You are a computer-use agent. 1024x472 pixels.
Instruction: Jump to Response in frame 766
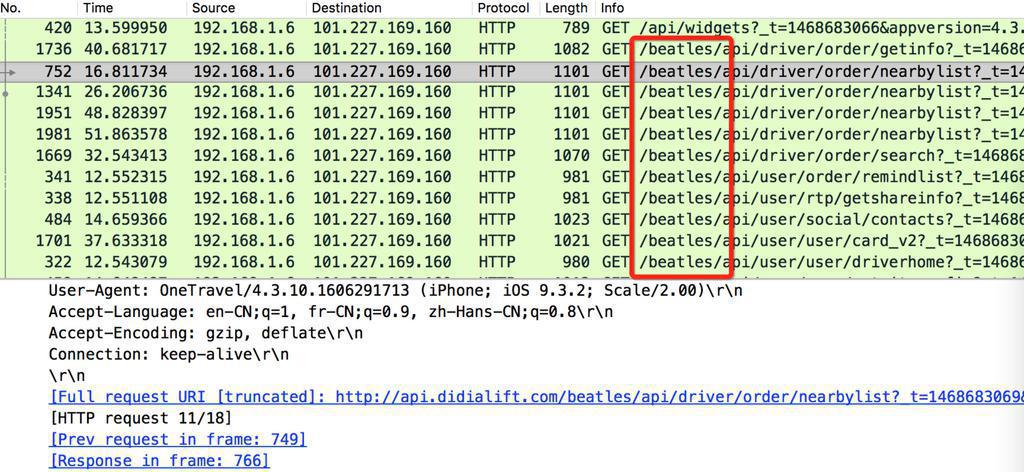159,460
